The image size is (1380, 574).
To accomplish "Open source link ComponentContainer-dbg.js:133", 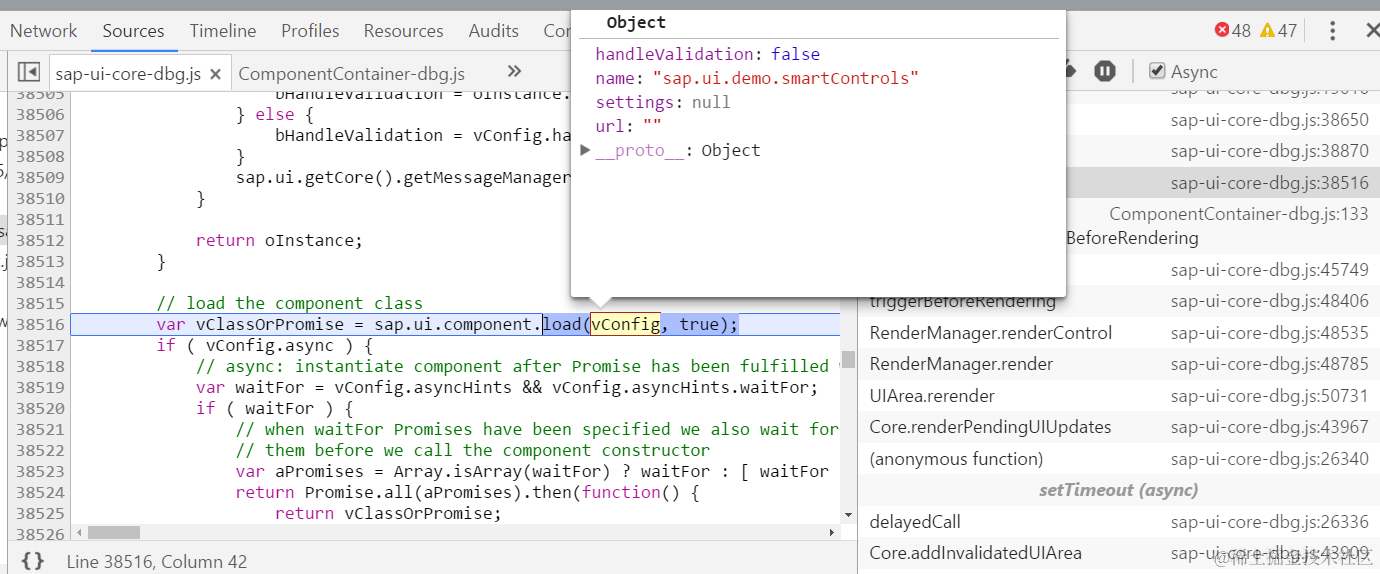I will [1238, 214].
